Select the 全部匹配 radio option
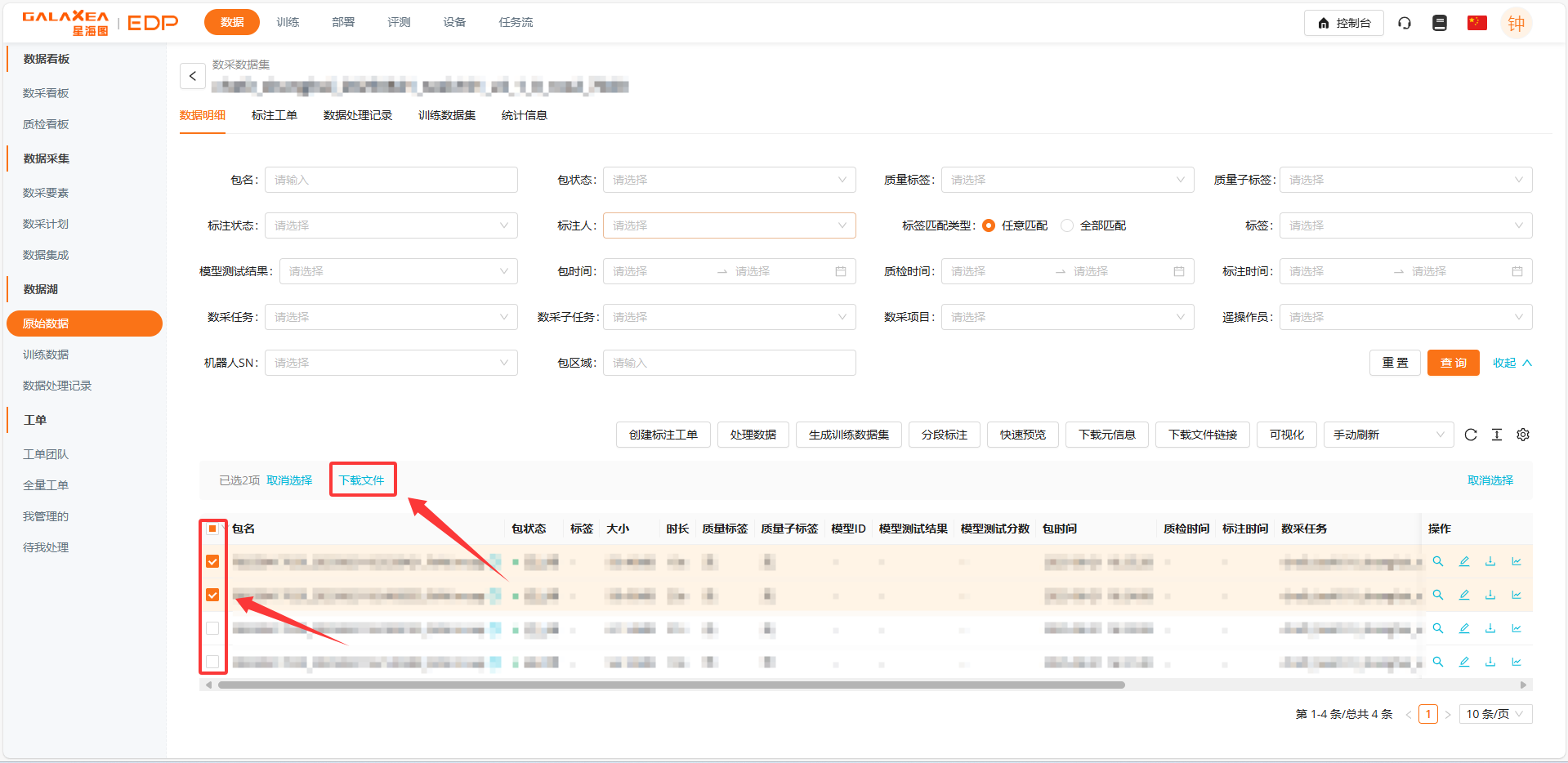 coord(1067,225)
